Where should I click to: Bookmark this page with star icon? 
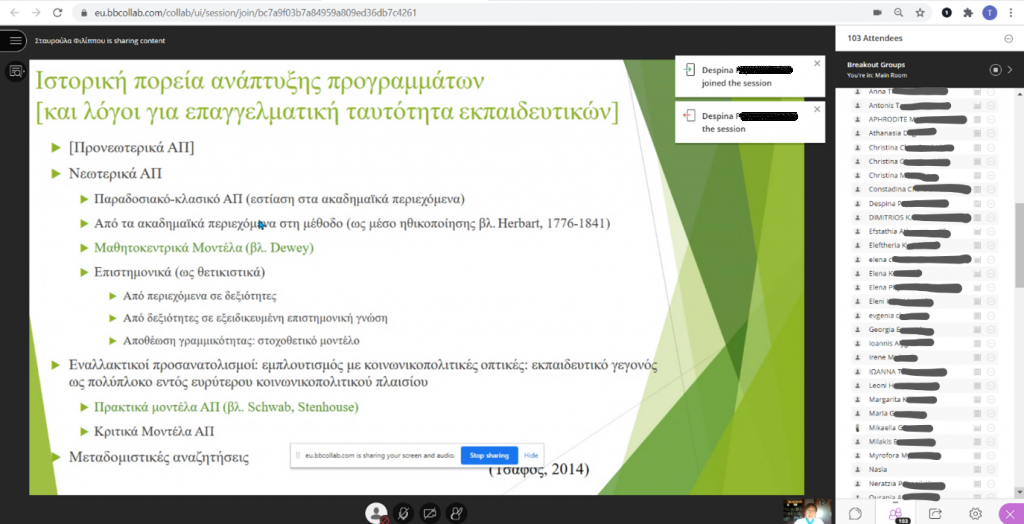tap(920, 12)
